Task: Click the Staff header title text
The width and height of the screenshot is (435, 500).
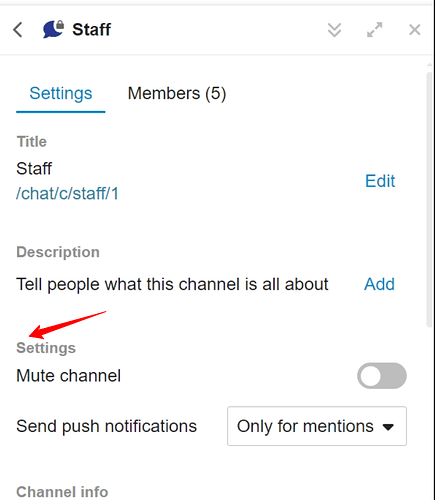Action: pyautogui.click(x=92, y=29)
